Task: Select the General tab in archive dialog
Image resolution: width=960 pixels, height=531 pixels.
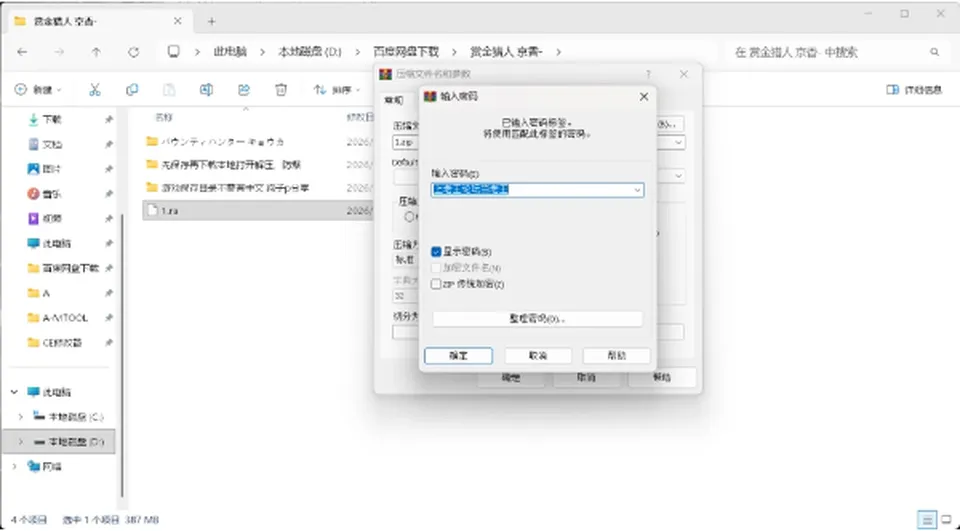Action: (394, 100)
